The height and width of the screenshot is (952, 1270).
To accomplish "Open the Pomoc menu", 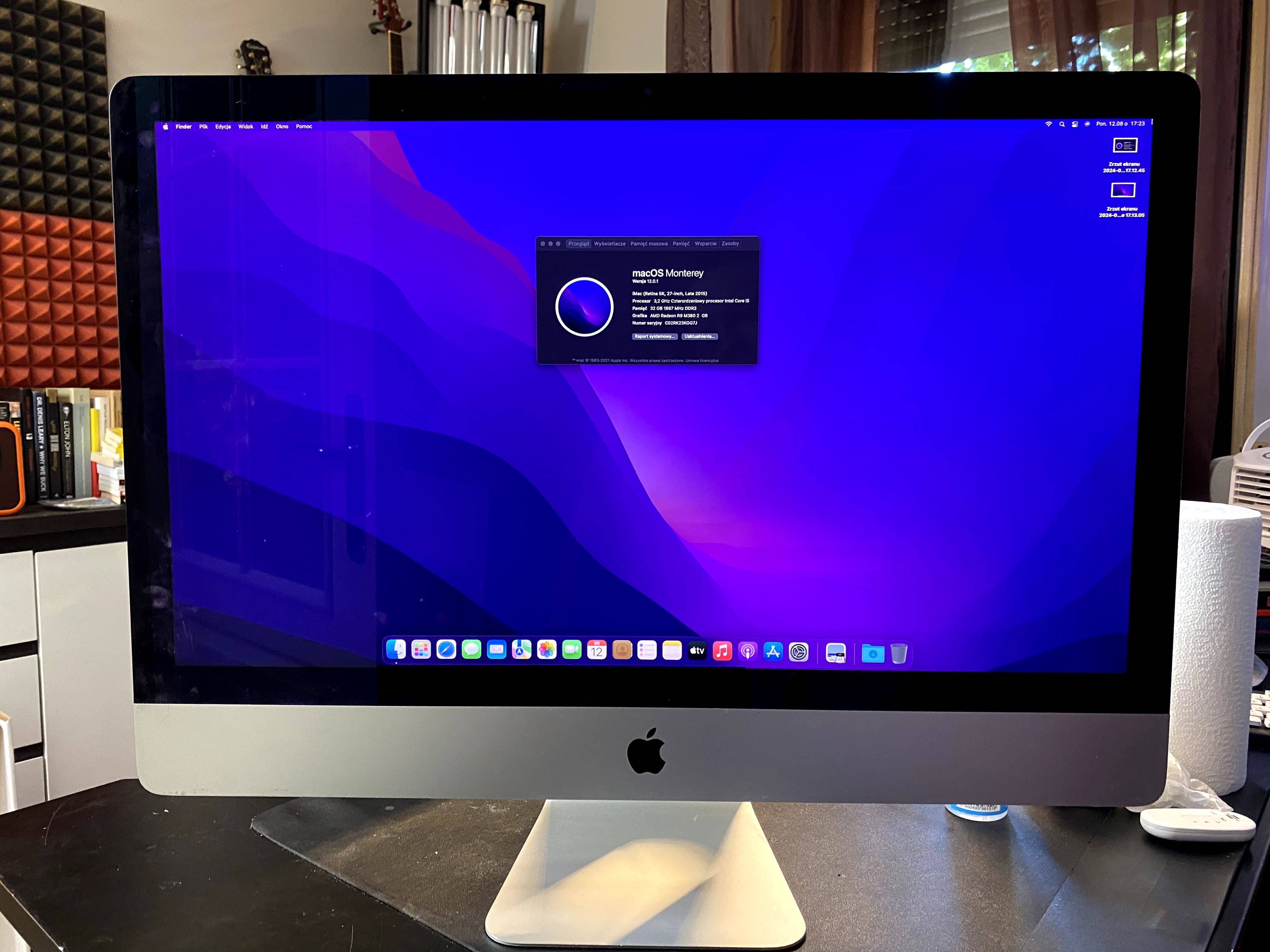I will pyautogui.click(x=304, y=127).
